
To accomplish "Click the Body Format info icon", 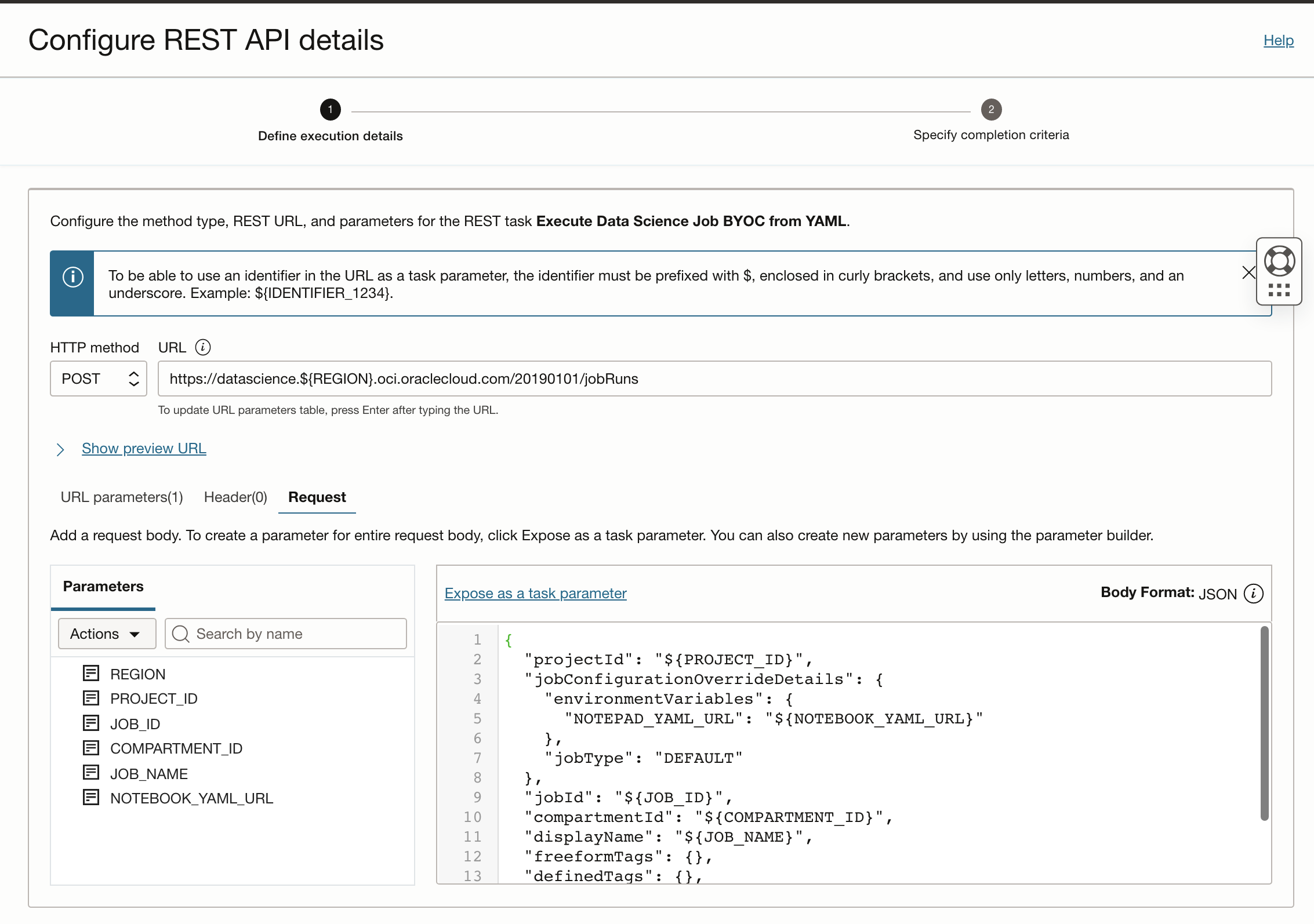I will click(x=1253, y=594).
